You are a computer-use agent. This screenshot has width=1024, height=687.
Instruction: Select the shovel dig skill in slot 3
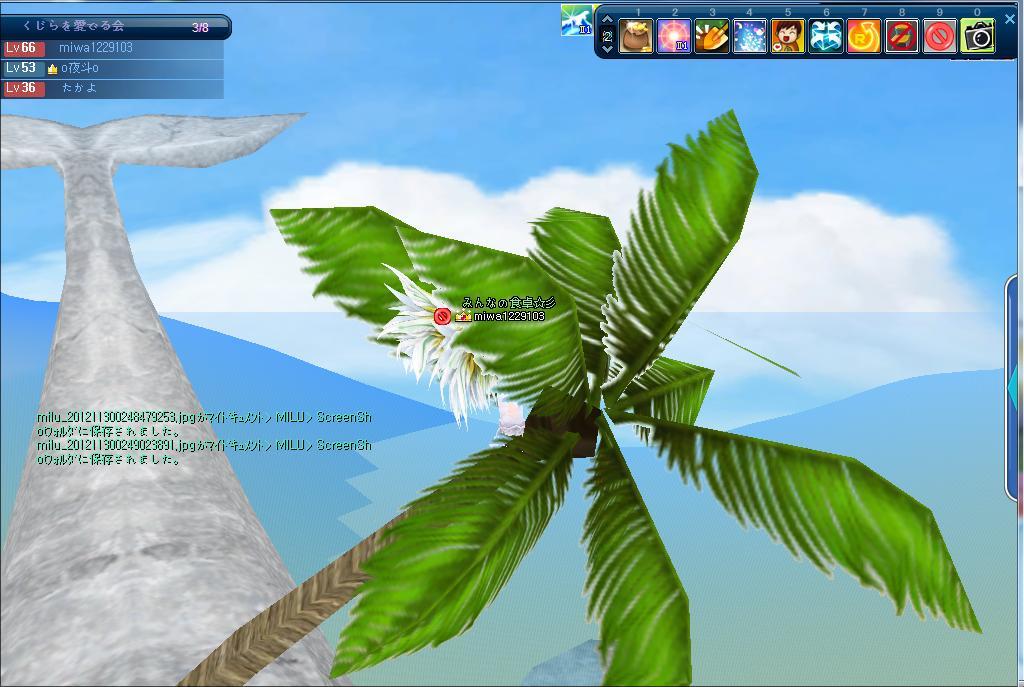click(x=712, y=37)
